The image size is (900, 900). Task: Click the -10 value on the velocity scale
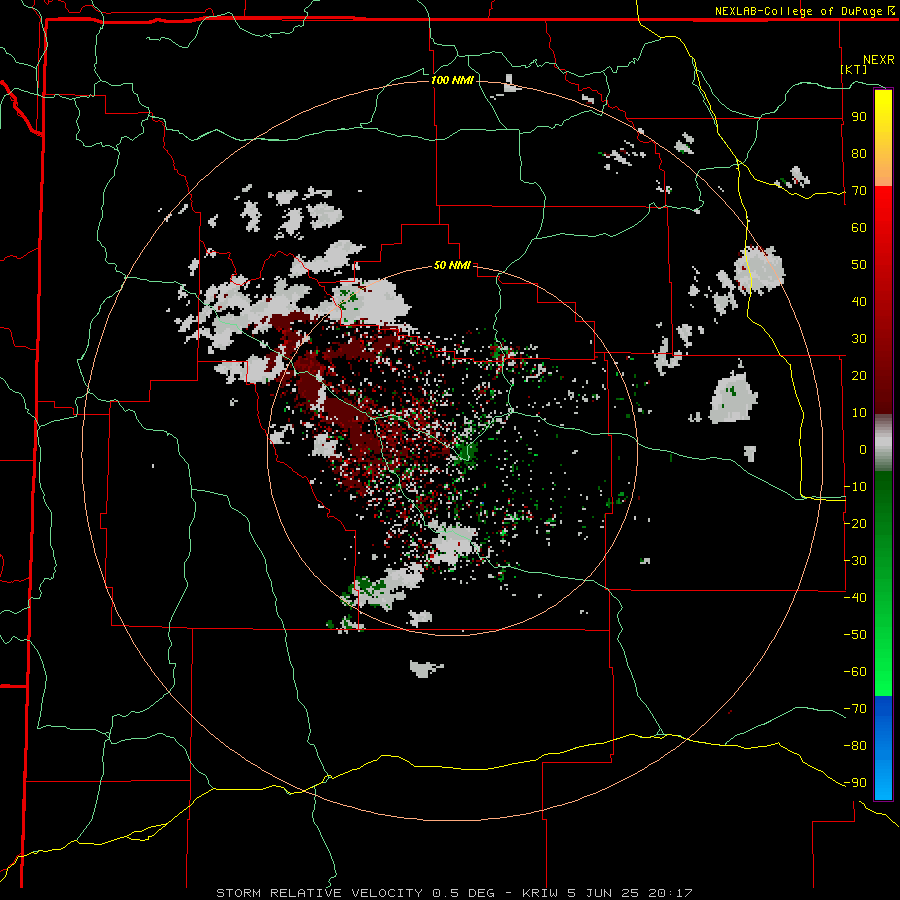point(855,487)
